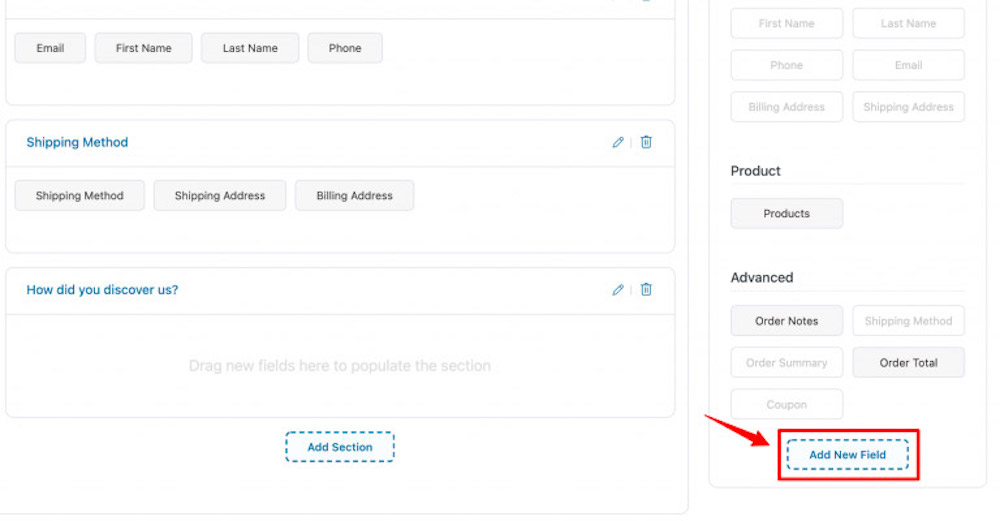Edit the Shipping Method section pencil icon
Image resolution: width=1000 pixels, height=521 pixels.
tap(617, 142)
